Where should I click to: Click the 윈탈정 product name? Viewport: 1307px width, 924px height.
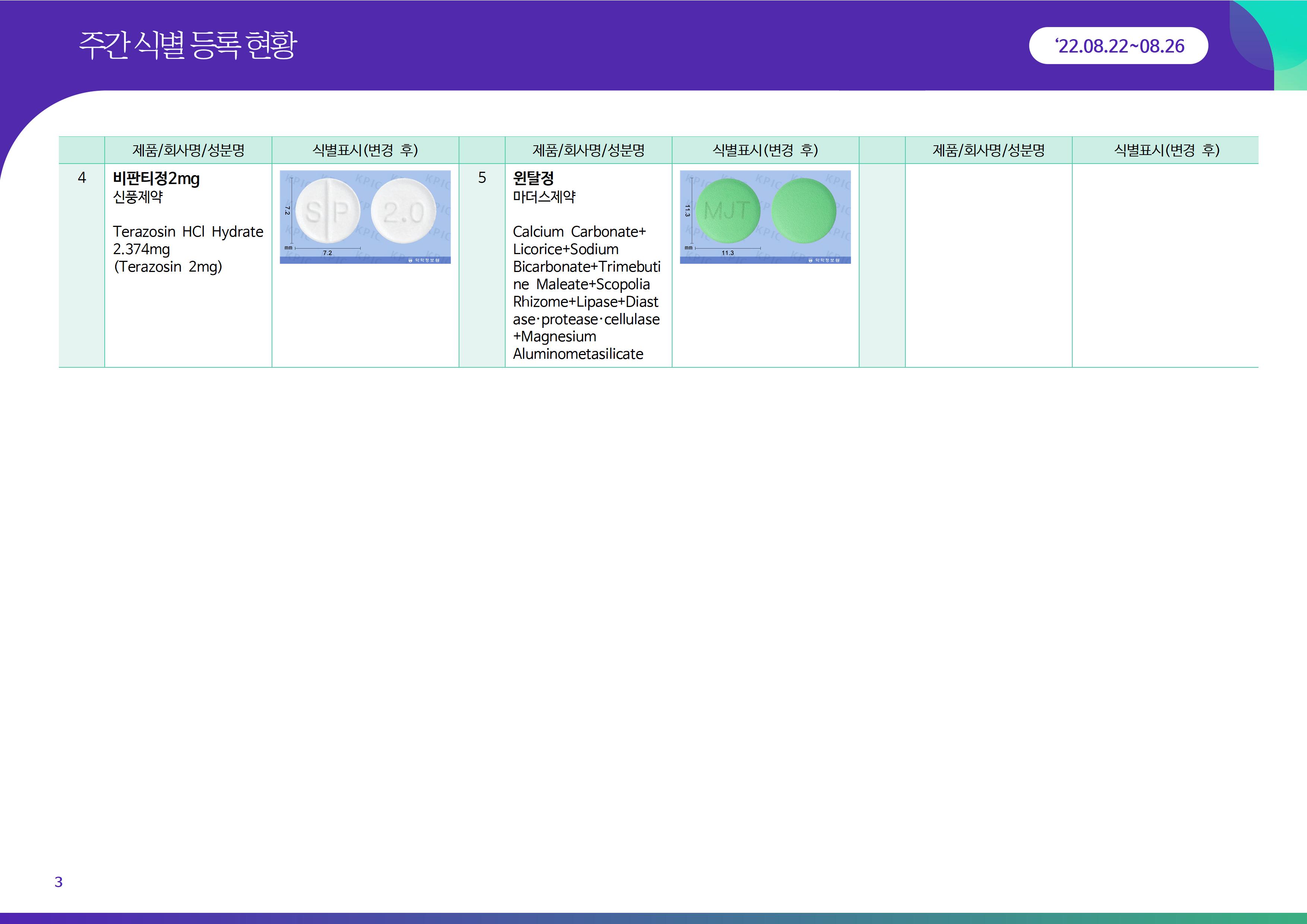tap(533, 179)
